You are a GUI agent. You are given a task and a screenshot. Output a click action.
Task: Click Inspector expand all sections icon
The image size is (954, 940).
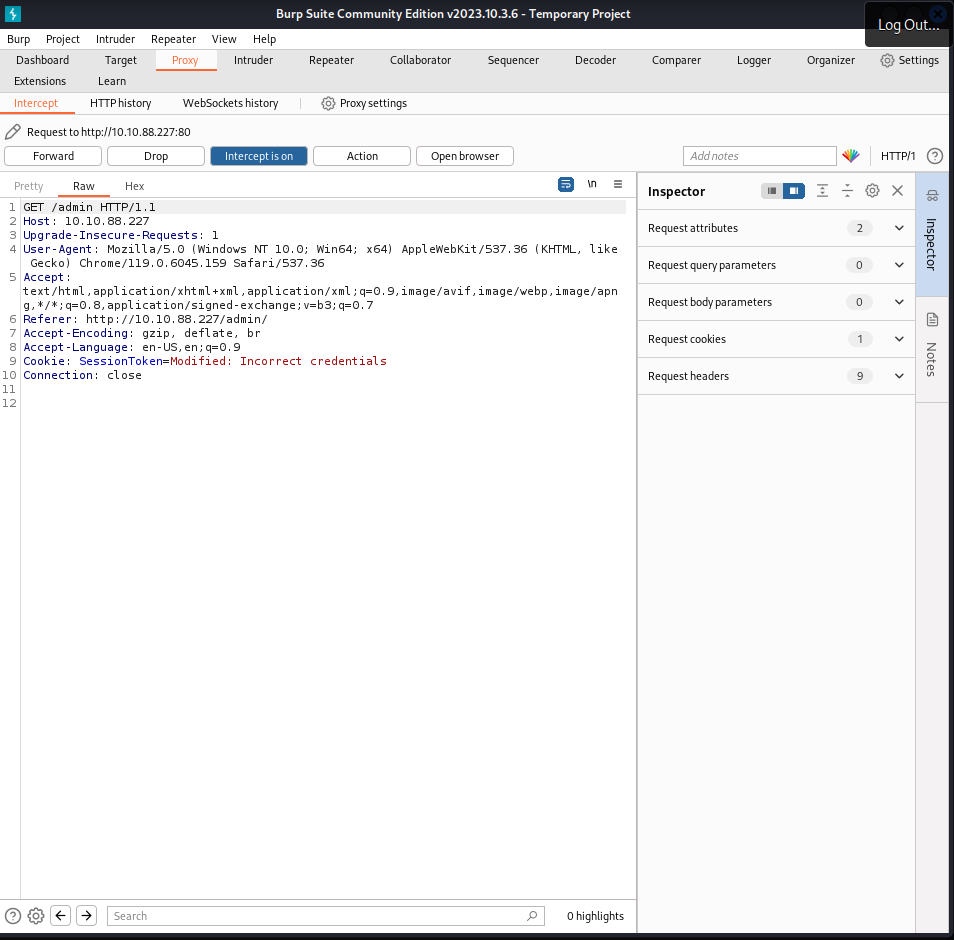[x=822, y=191]
